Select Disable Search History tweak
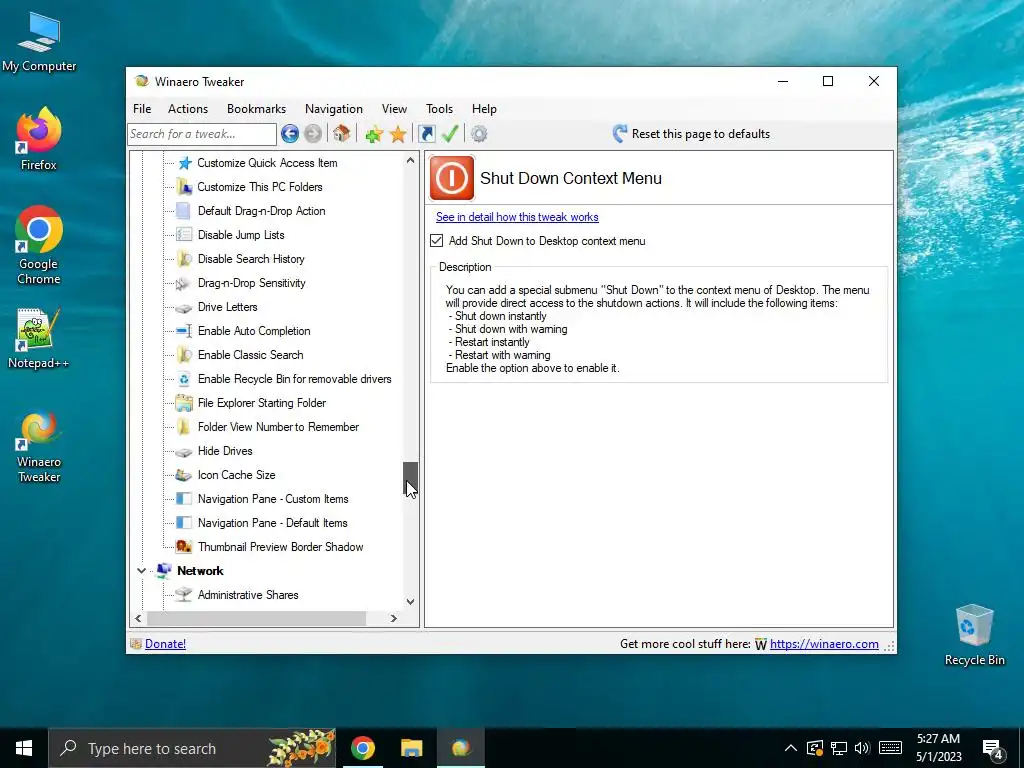The height and width of the screenshot is (768, 1024). point(251,259)
